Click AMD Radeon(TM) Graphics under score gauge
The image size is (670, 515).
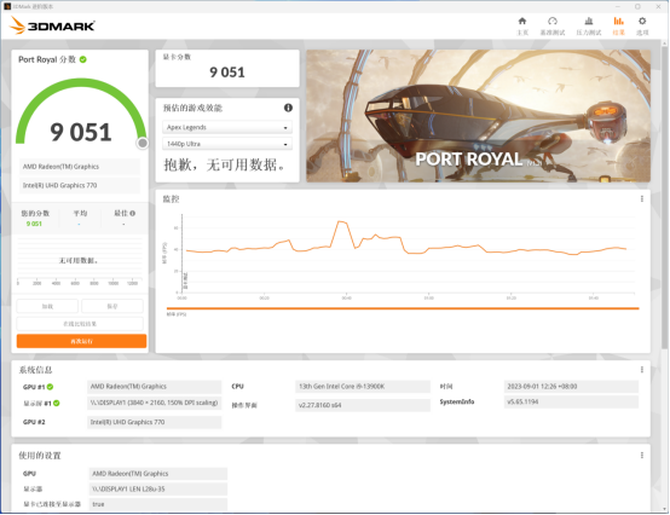pyautogui.click(x=79, y=167)
